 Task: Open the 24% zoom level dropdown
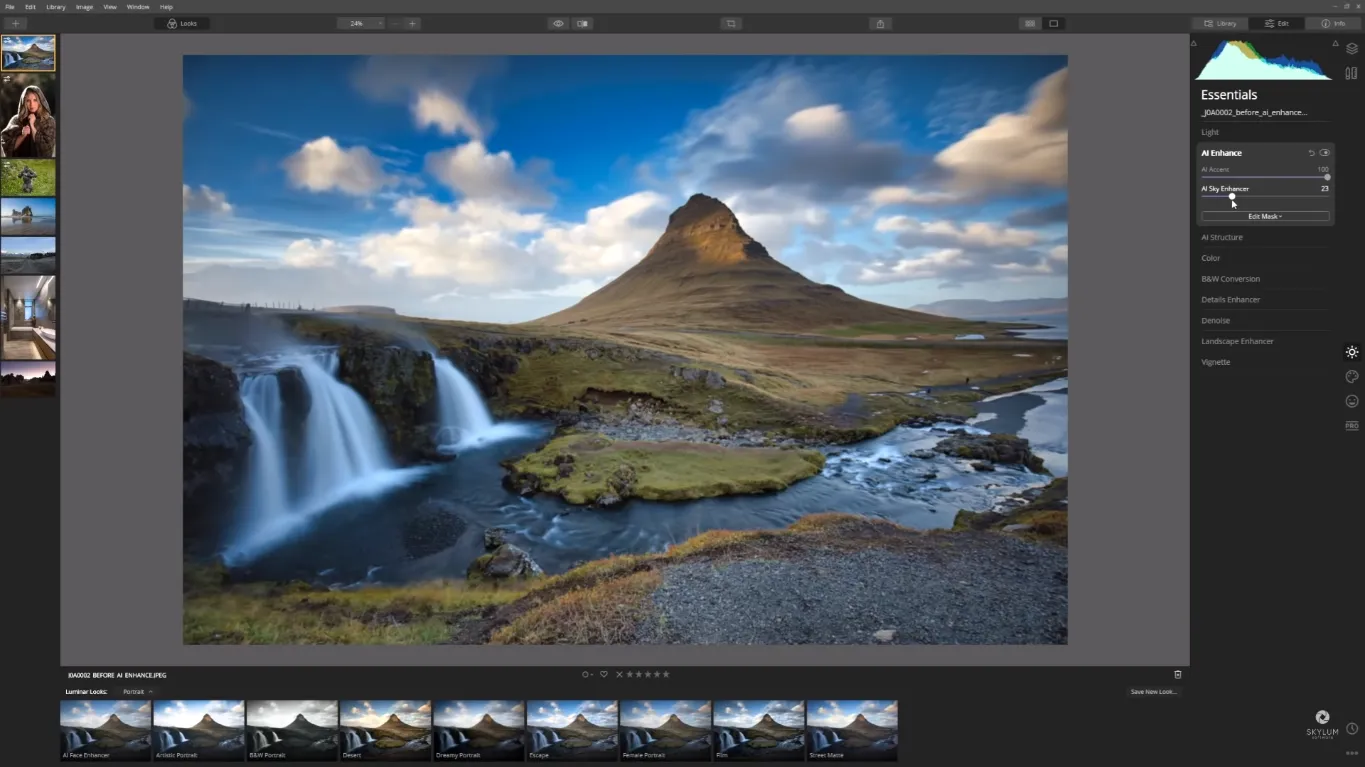point(361,23)
